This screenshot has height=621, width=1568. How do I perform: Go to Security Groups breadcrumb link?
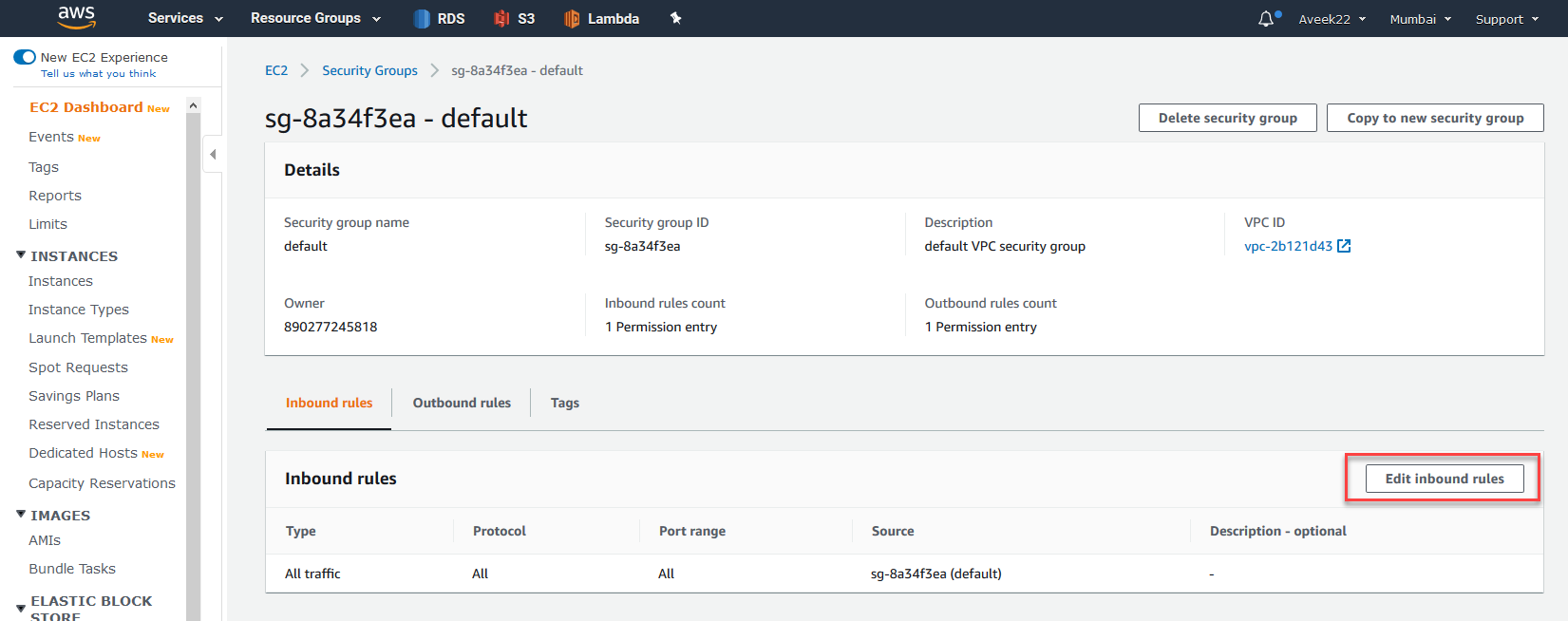[369, 70]
